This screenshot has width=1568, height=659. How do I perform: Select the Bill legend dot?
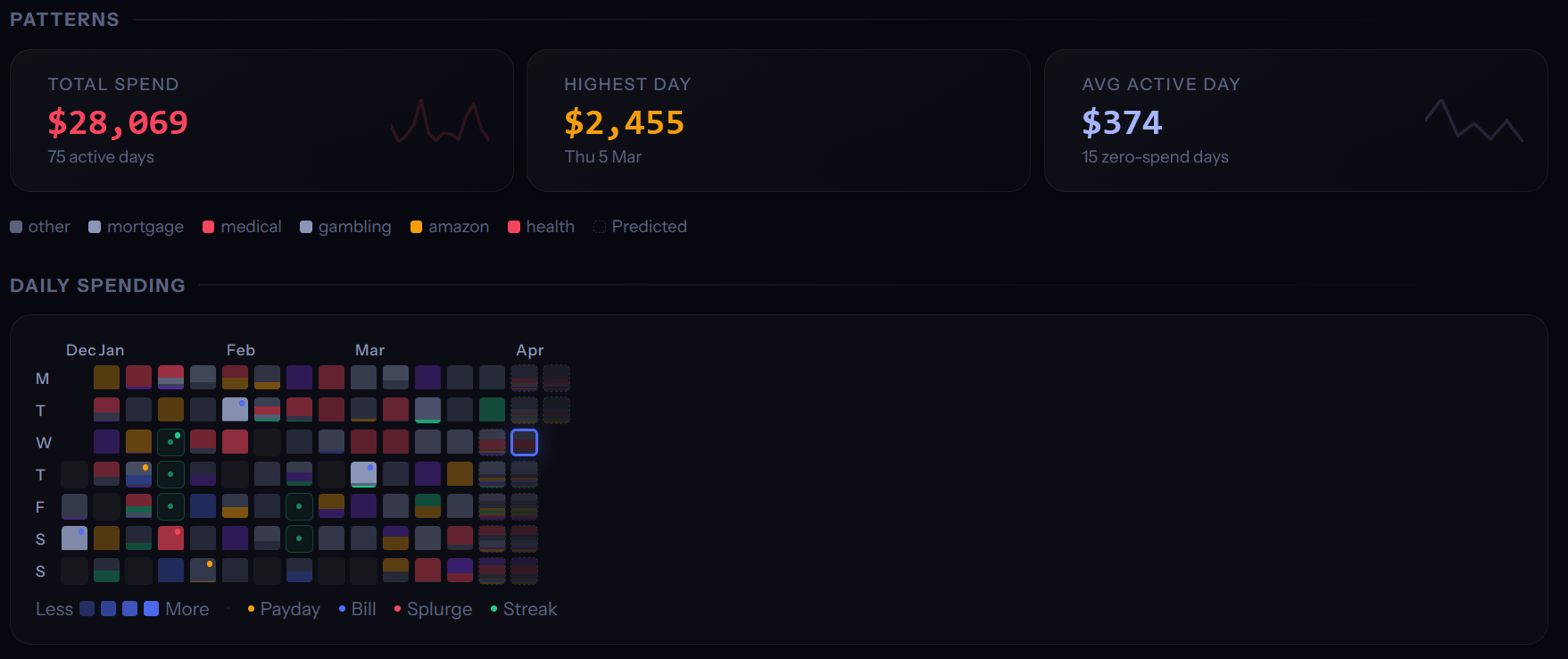click(x=342, y=608)
